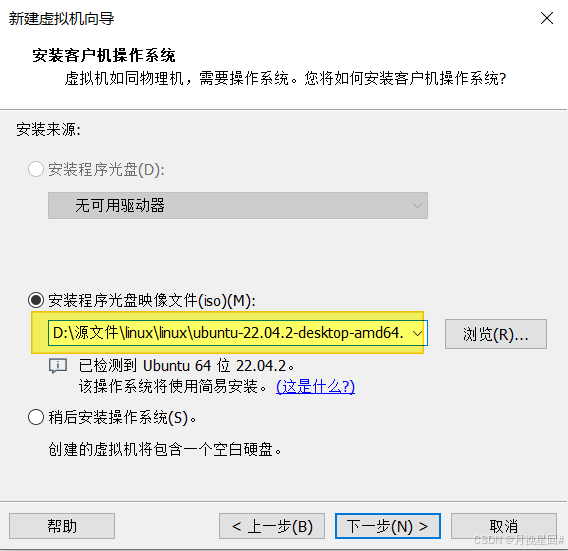Close the 新建虚拟机向导 dialog with X

pyautogui.click(x=547, y=18)
